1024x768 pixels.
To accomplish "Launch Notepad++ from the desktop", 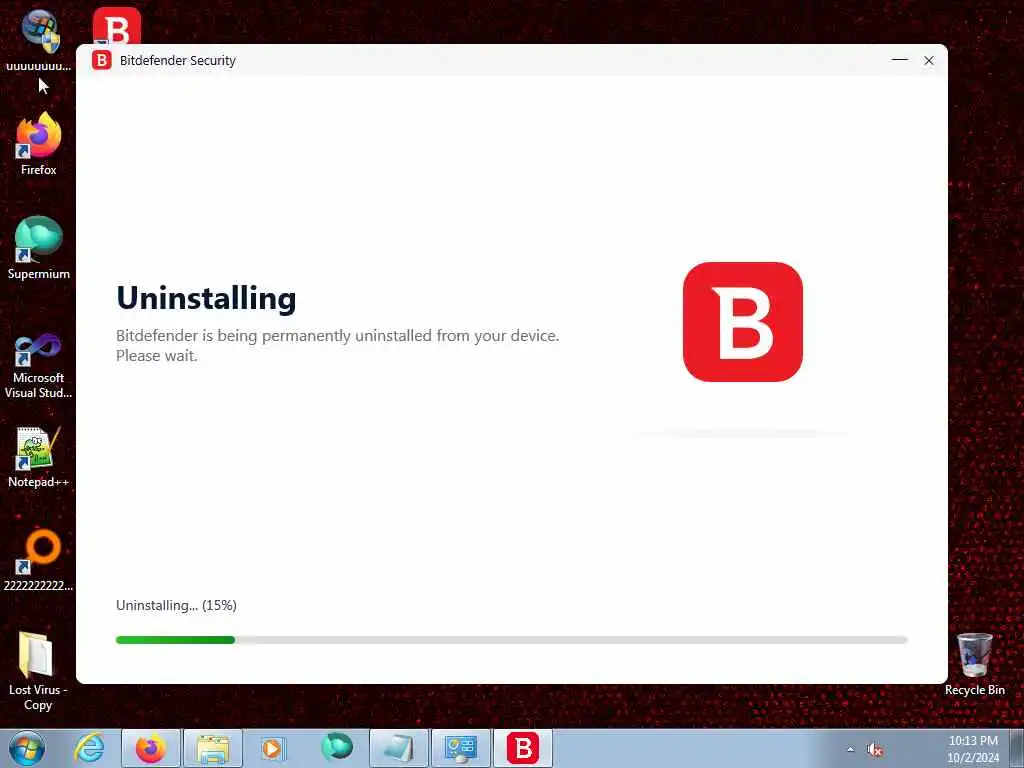I will (39, 456).
